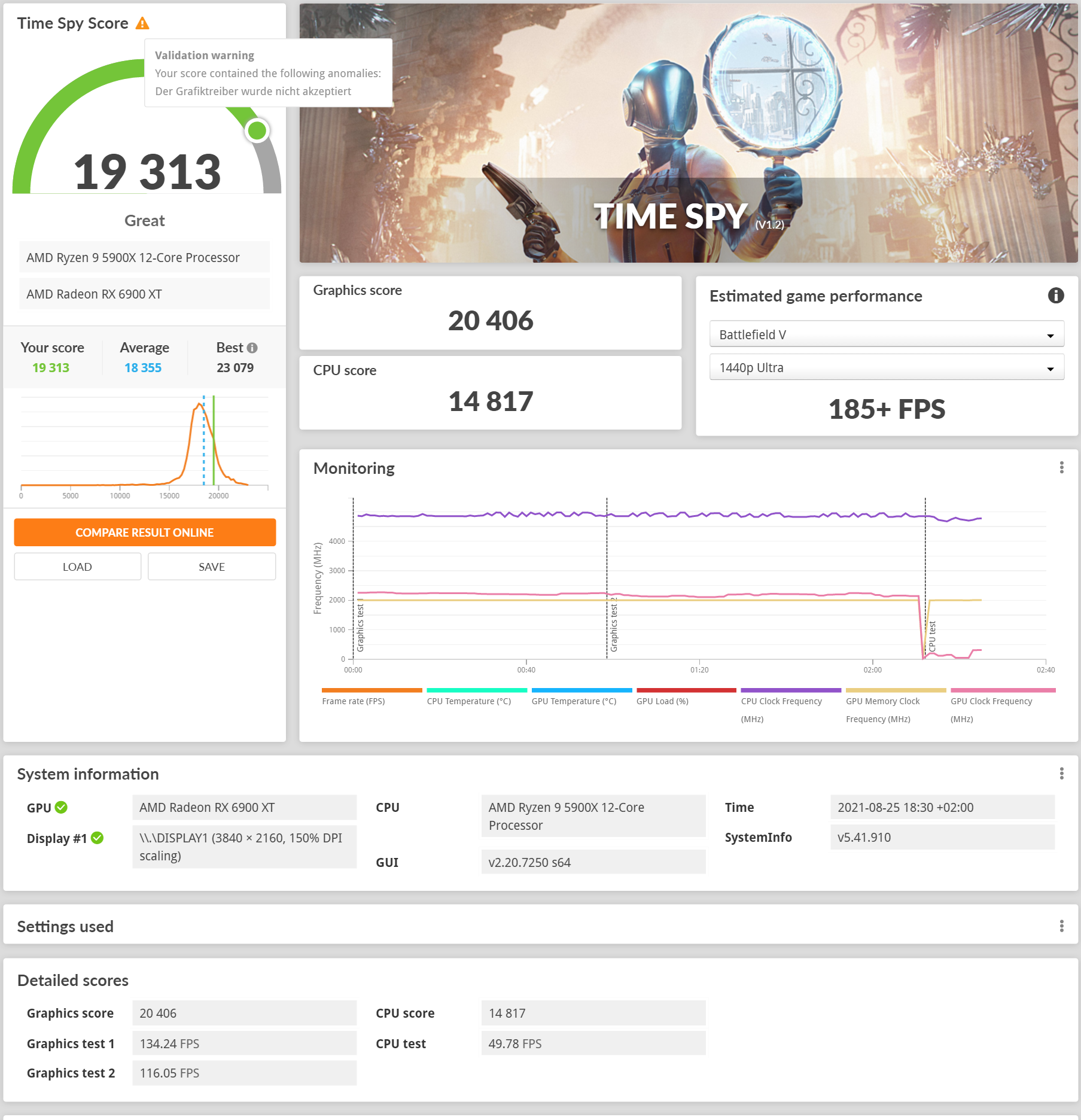This screenshot has width=1081, height=1120.
Task: Click the CPU test marker in Monitoring
Action: point(925,577)
